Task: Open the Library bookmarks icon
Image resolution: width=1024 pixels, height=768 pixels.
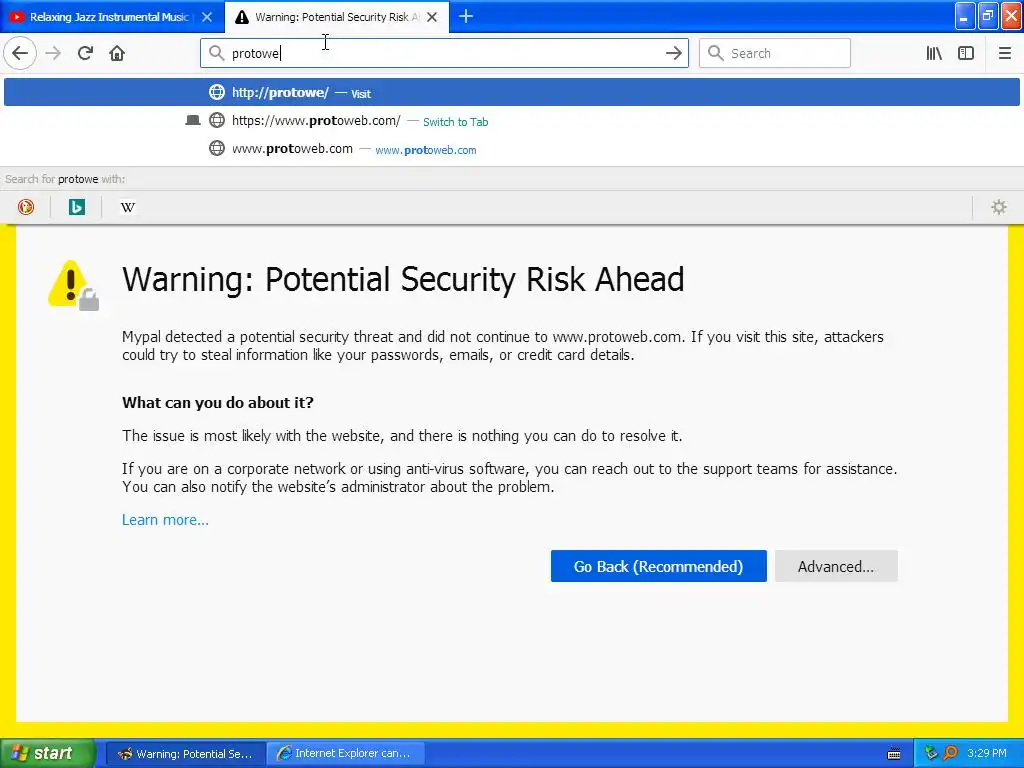Action: (934, 53)
